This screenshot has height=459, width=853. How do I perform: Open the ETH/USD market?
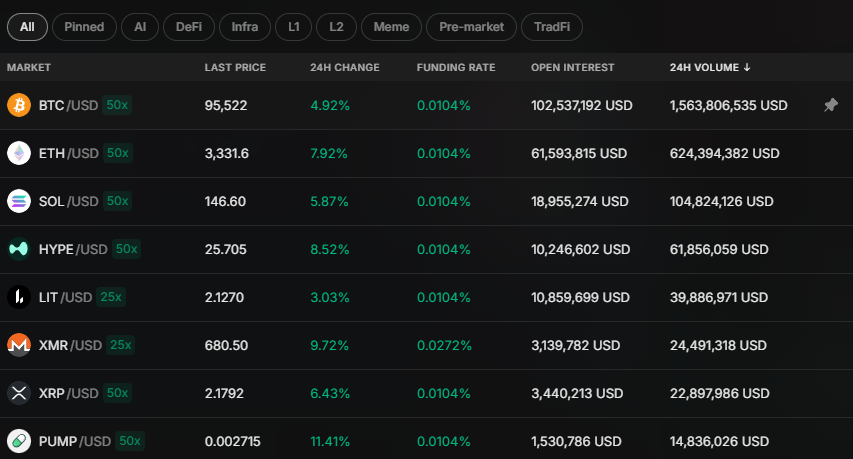pos(426,153)
